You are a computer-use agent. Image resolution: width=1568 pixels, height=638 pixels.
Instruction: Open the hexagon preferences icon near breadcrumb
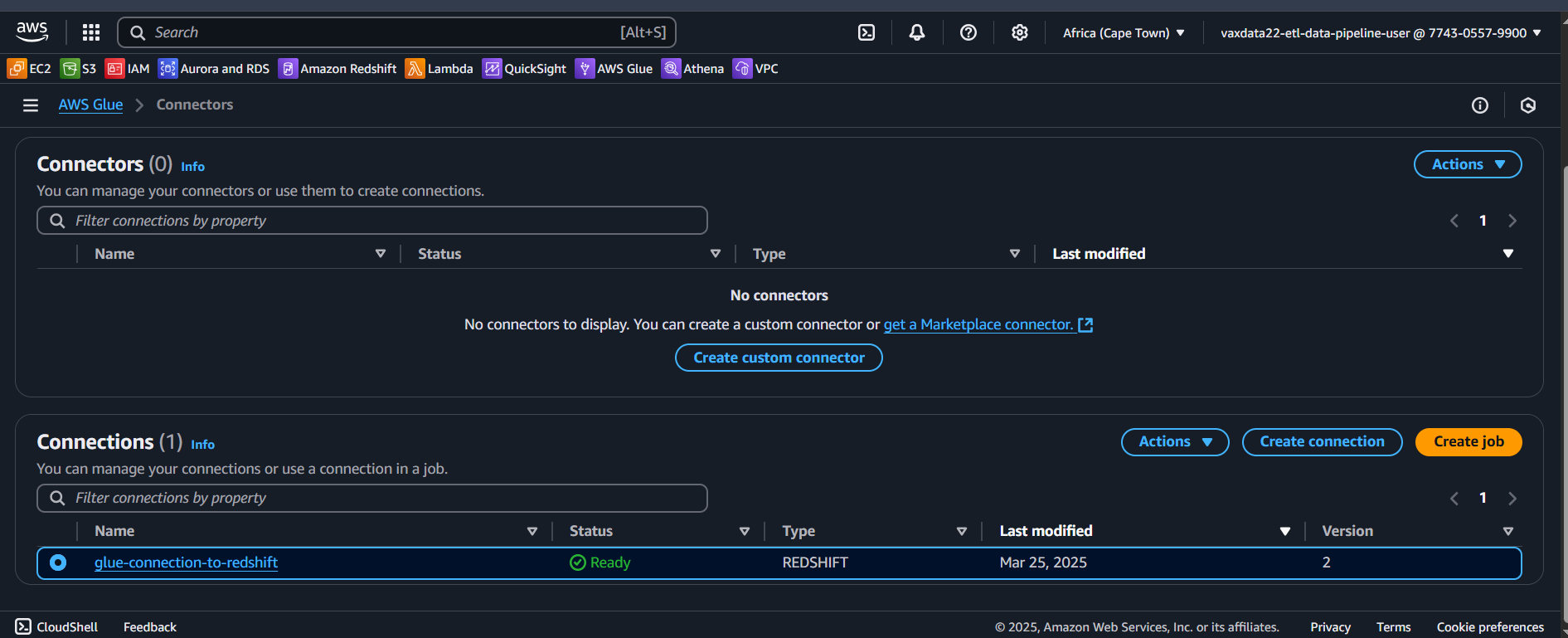click(1528, 105)
